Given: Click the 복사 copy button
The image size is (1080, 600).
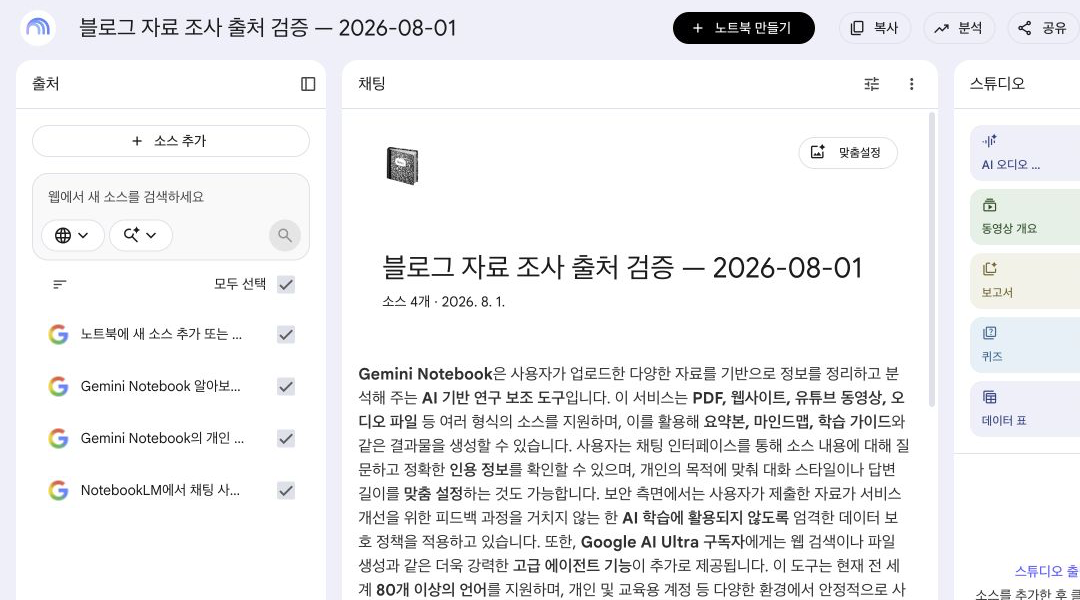Looking at the screenshot, I should [875, 28].
